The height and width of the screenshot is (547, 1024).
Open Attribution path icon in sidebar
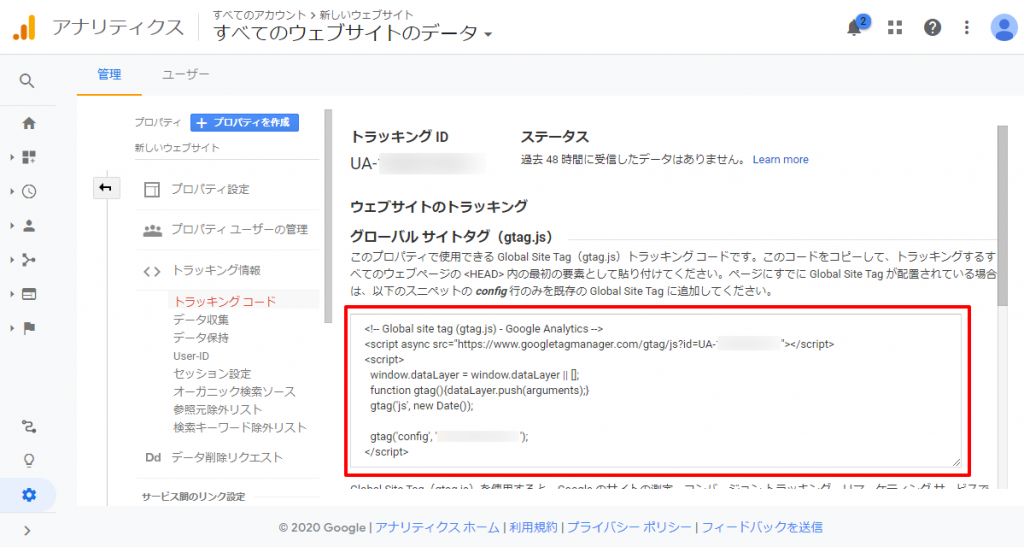(29, 427)
